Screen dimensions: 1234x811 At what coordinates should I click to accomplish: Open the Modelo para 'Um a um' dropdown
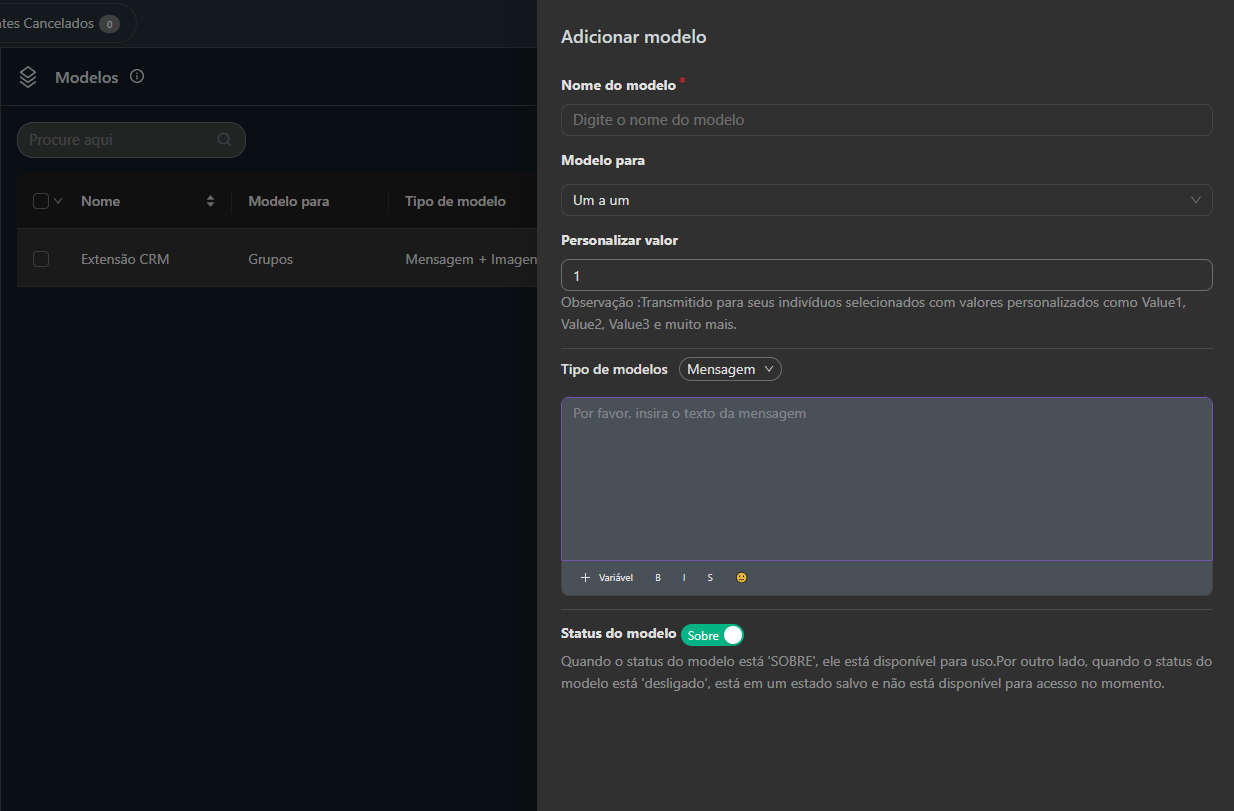click(x=886, y=200)
